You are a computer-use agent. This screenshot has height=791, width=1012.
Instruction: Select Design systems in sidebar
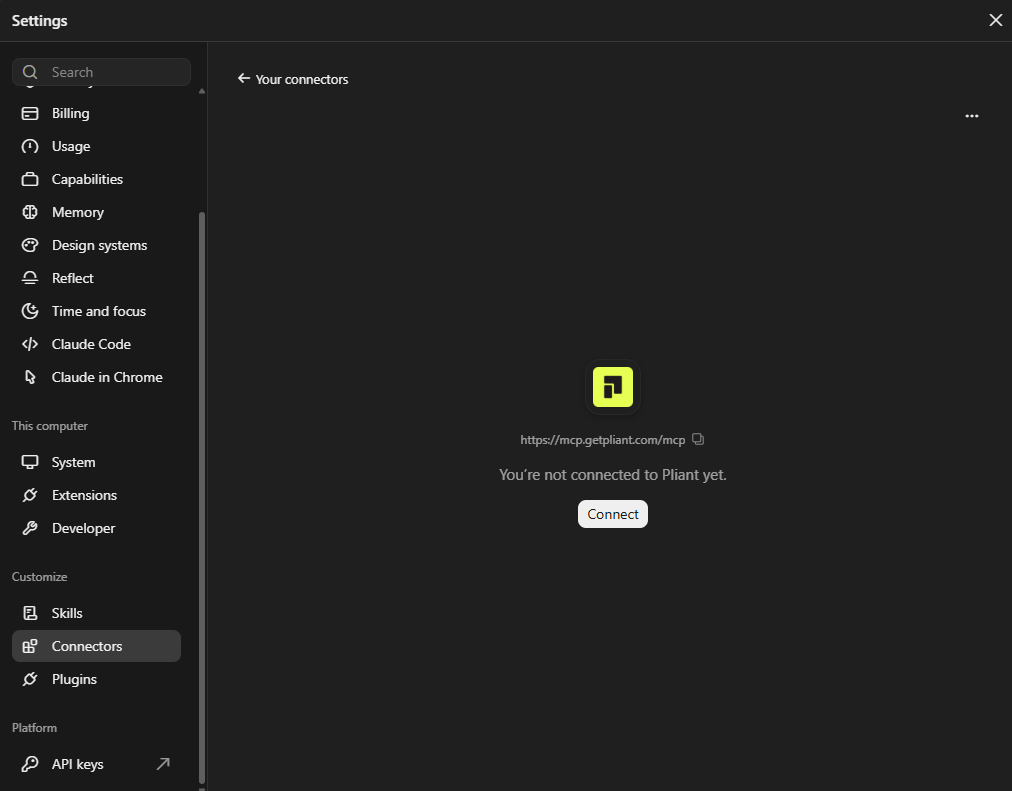pyautogui.click(x=96, y=245)
